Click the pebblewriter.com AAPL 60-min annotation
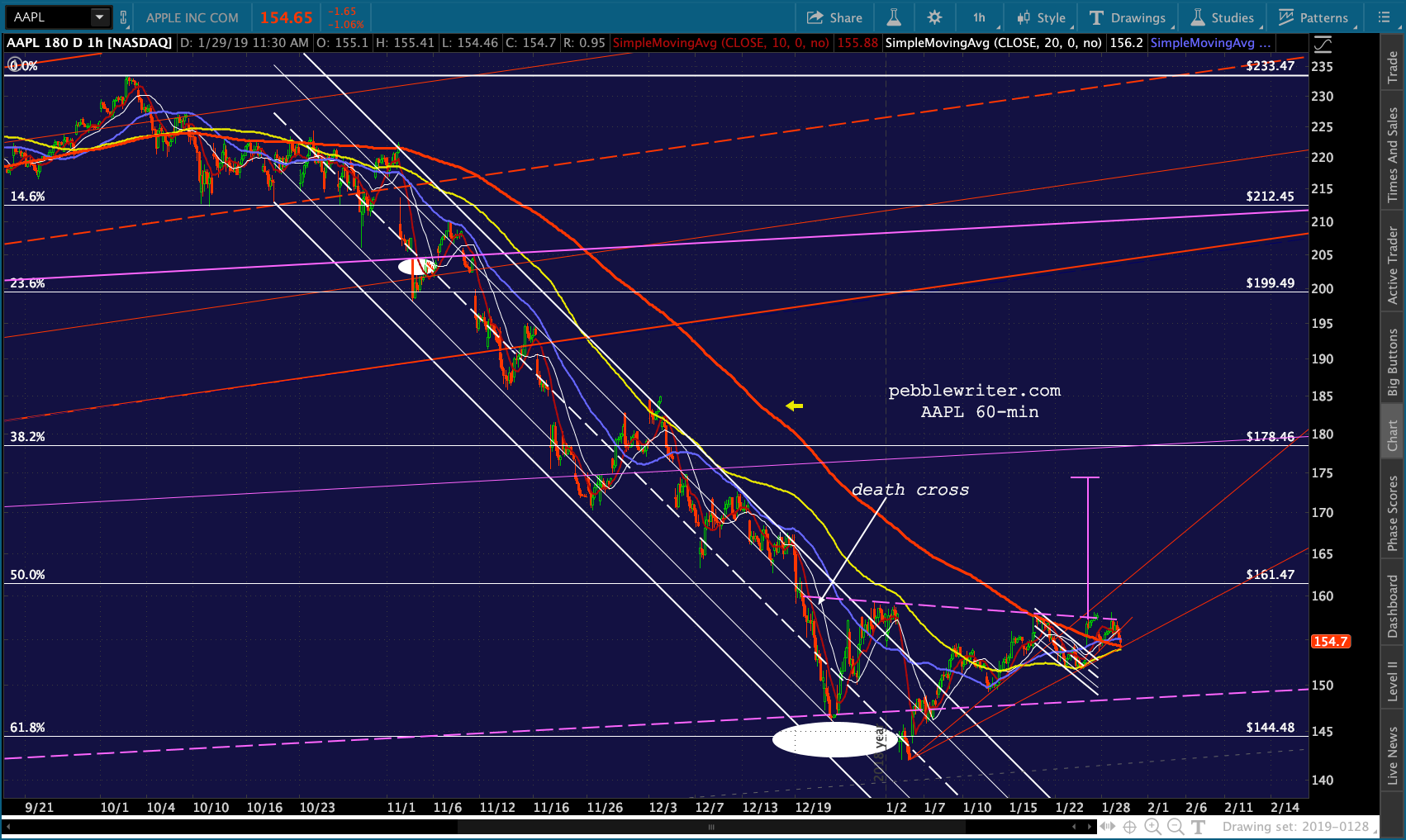 pos(975,401)
